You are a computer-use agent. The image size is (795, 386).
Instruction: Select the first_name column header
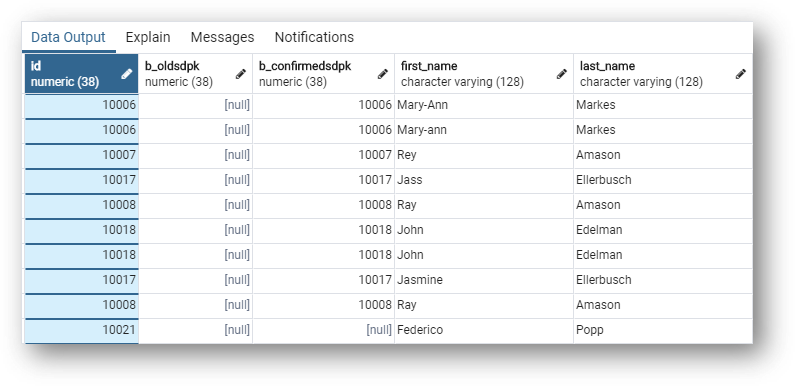point(484,74)
